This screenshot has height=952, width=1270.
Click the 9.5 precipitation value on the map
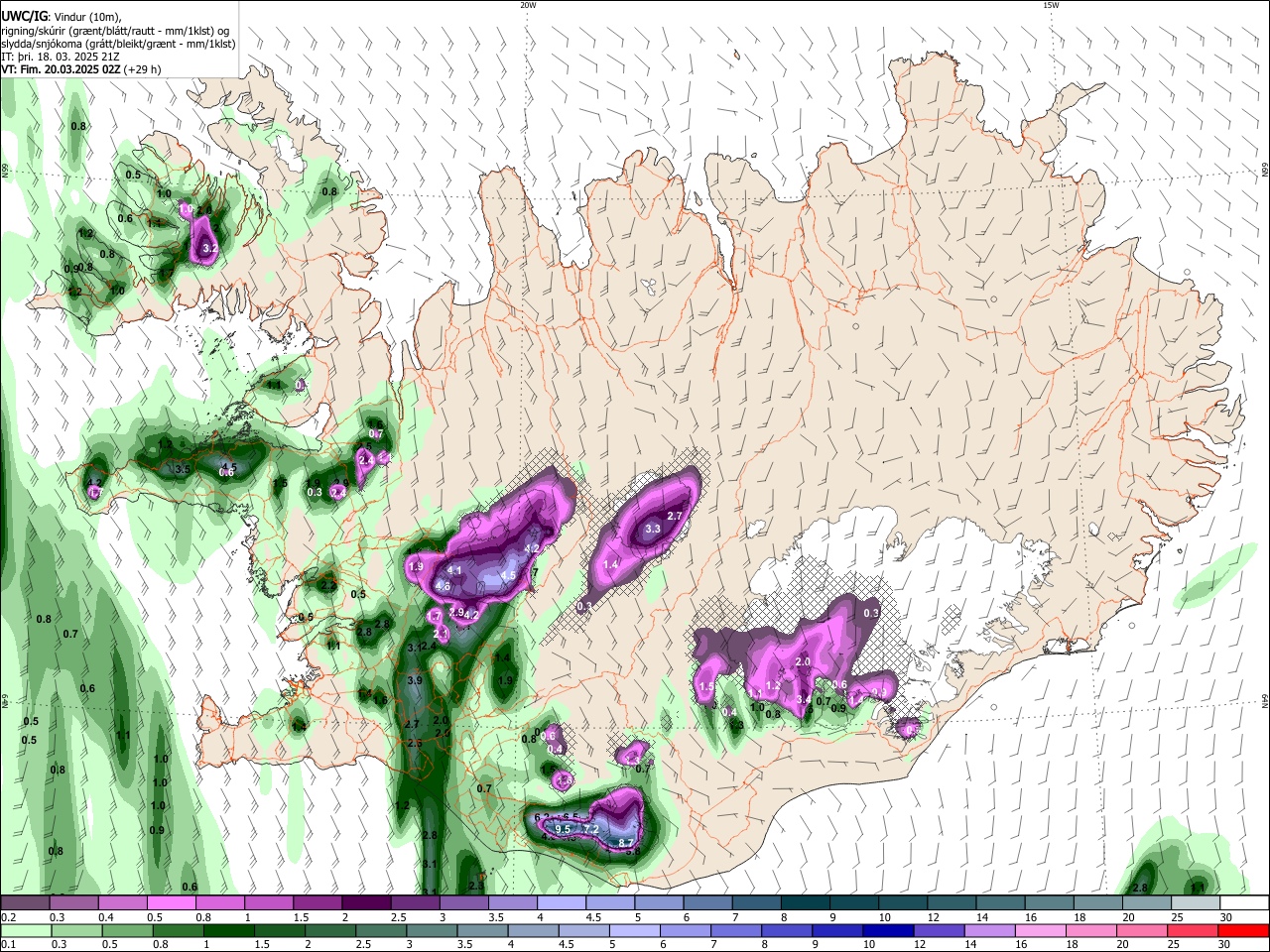pos(564,829)
